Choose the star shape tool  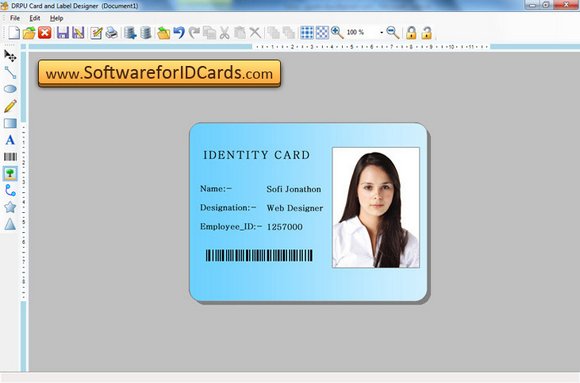click(10, 207)
